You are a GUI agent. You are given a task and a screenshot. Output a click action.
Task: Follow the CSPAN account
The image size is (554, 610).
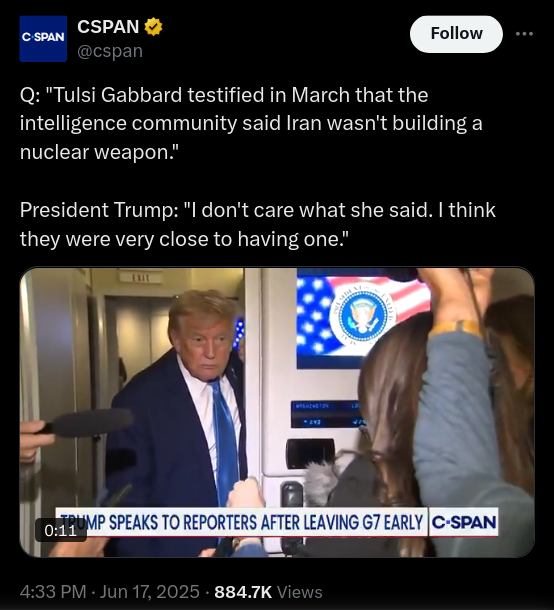456,34
